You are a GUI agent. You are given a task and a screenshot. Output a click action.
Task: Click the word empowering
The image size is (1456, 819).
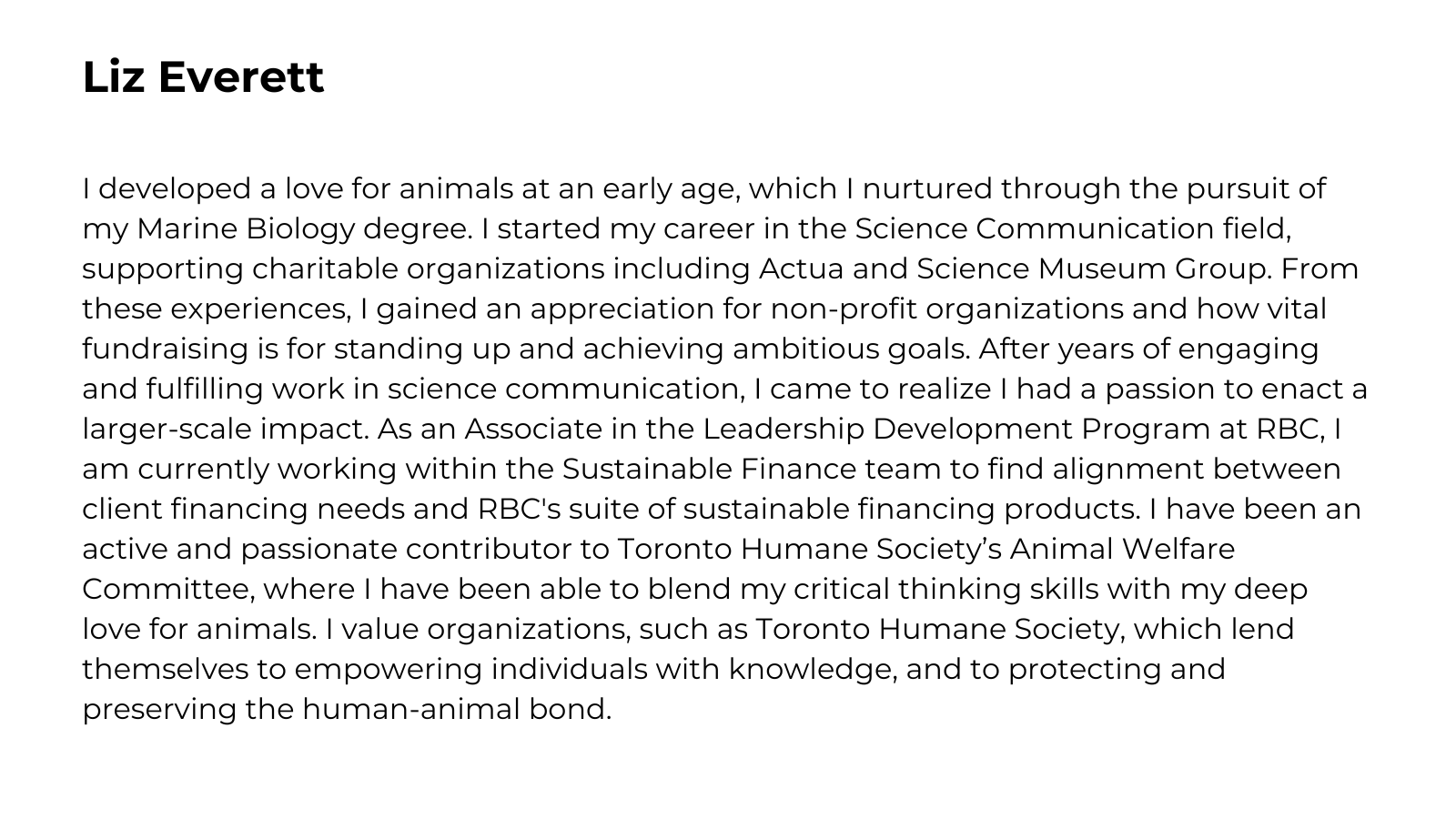[389, 669]
